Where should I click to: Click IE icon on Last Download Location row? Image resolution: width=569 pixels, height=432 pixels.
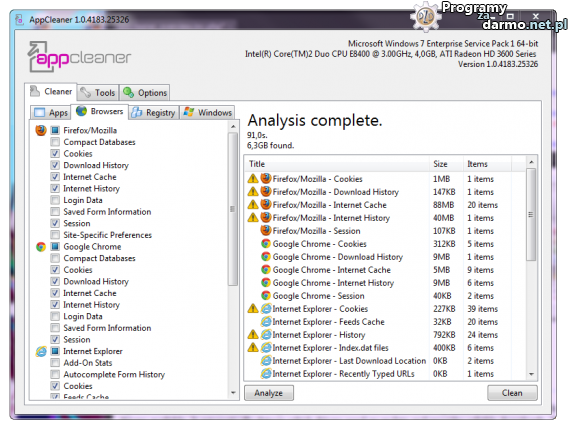266,361
